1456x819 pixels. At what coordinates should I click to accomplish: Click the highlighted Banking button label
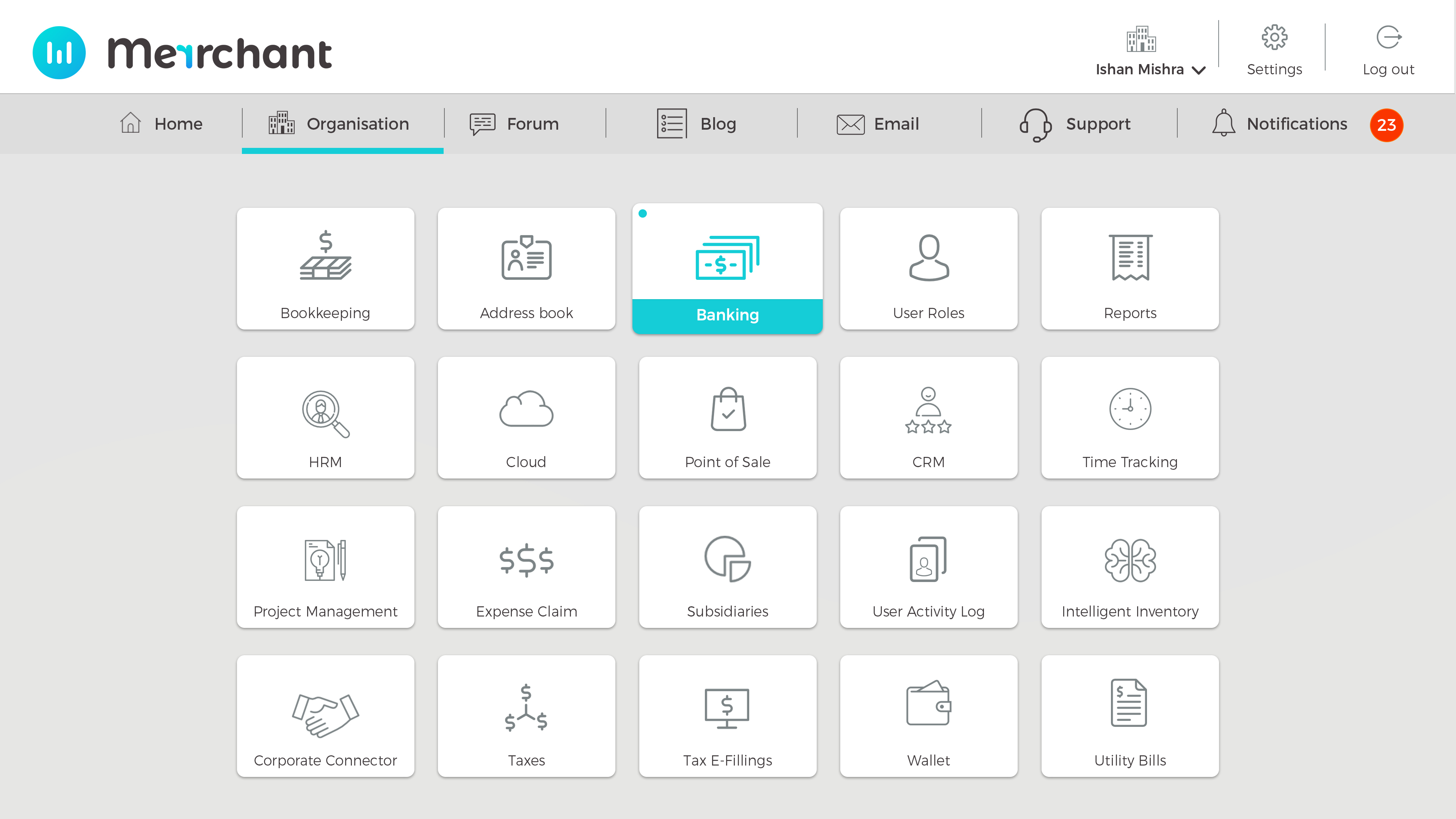[x=728, y=315]
